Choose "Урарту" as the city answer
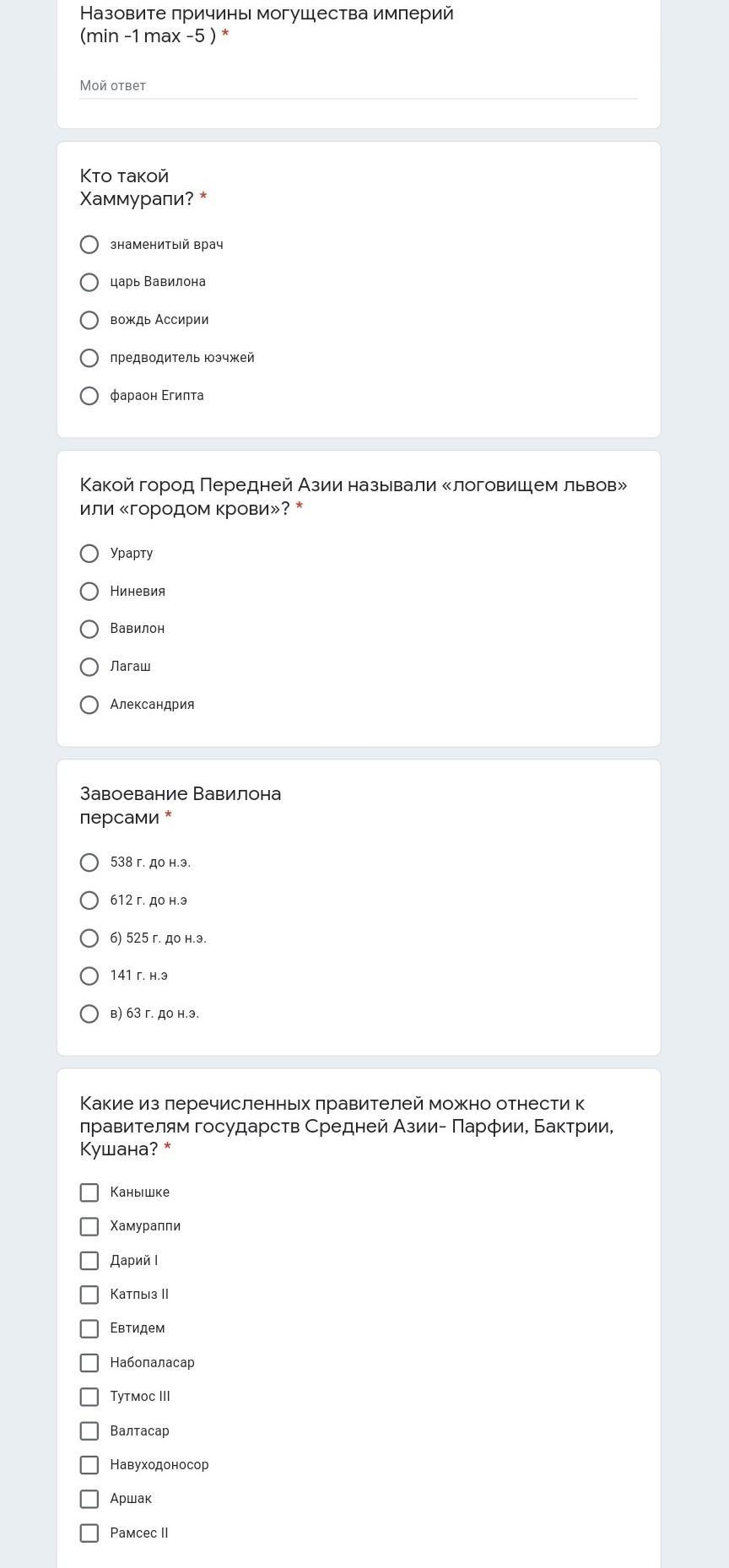The width and height of the screenshot is (729, 1568). coord(89,554)
